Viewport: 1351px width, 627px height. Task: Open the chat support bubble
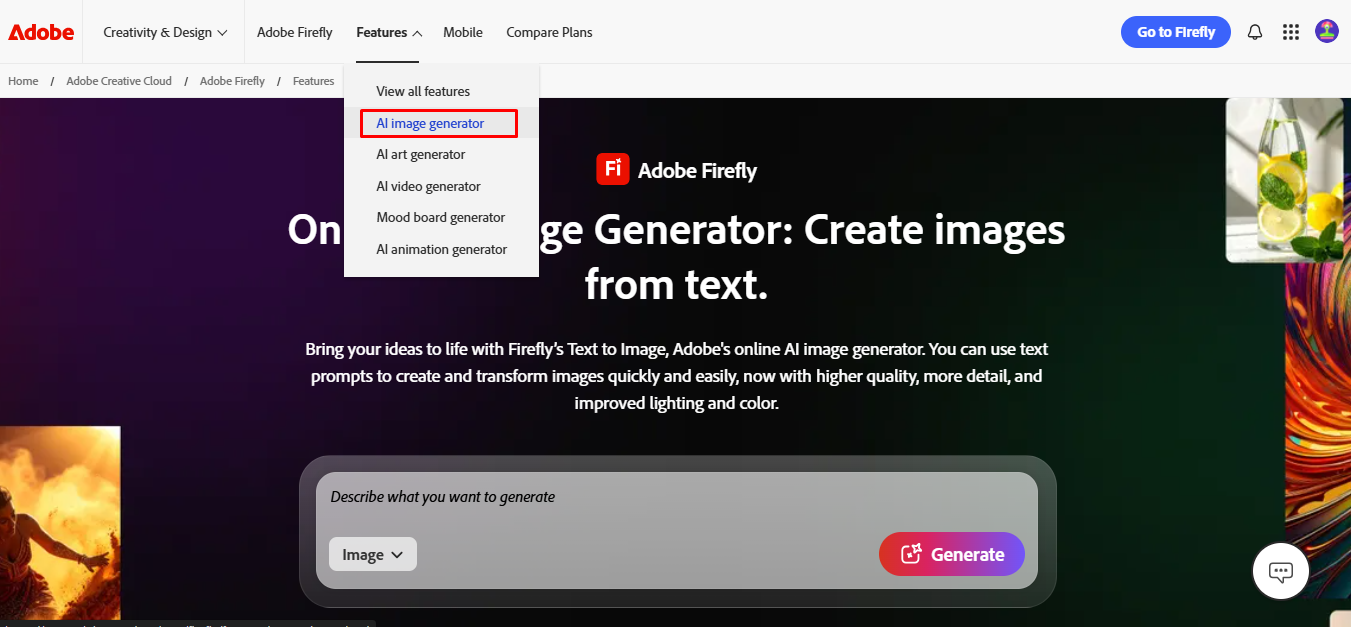pos(1280,571)
